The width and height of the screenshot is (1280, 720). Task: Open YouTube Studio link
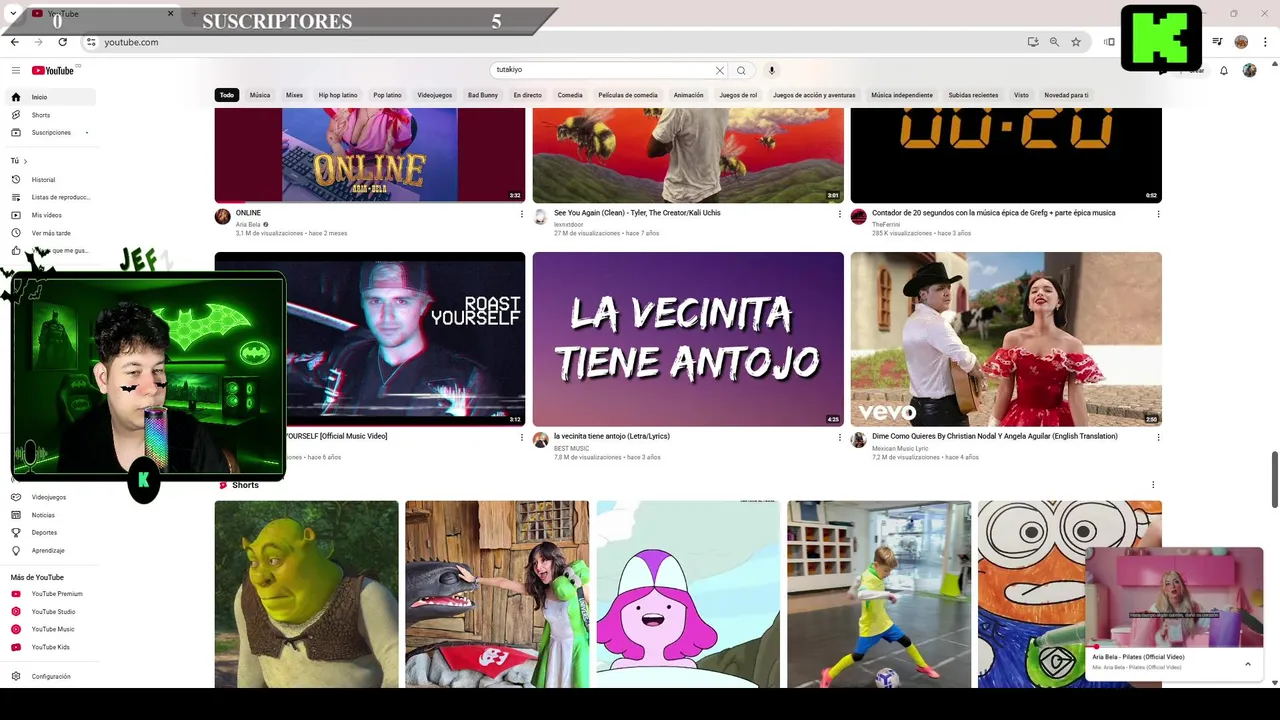pyautogui.click(x=52, y=612)
